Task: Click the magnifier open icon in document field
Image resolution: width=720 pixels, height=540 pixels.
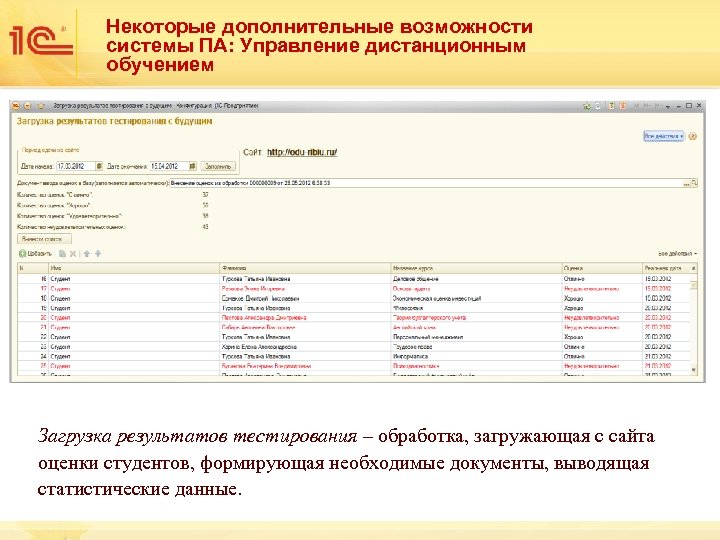Action: pyautogui.click(x=694, y=183)
